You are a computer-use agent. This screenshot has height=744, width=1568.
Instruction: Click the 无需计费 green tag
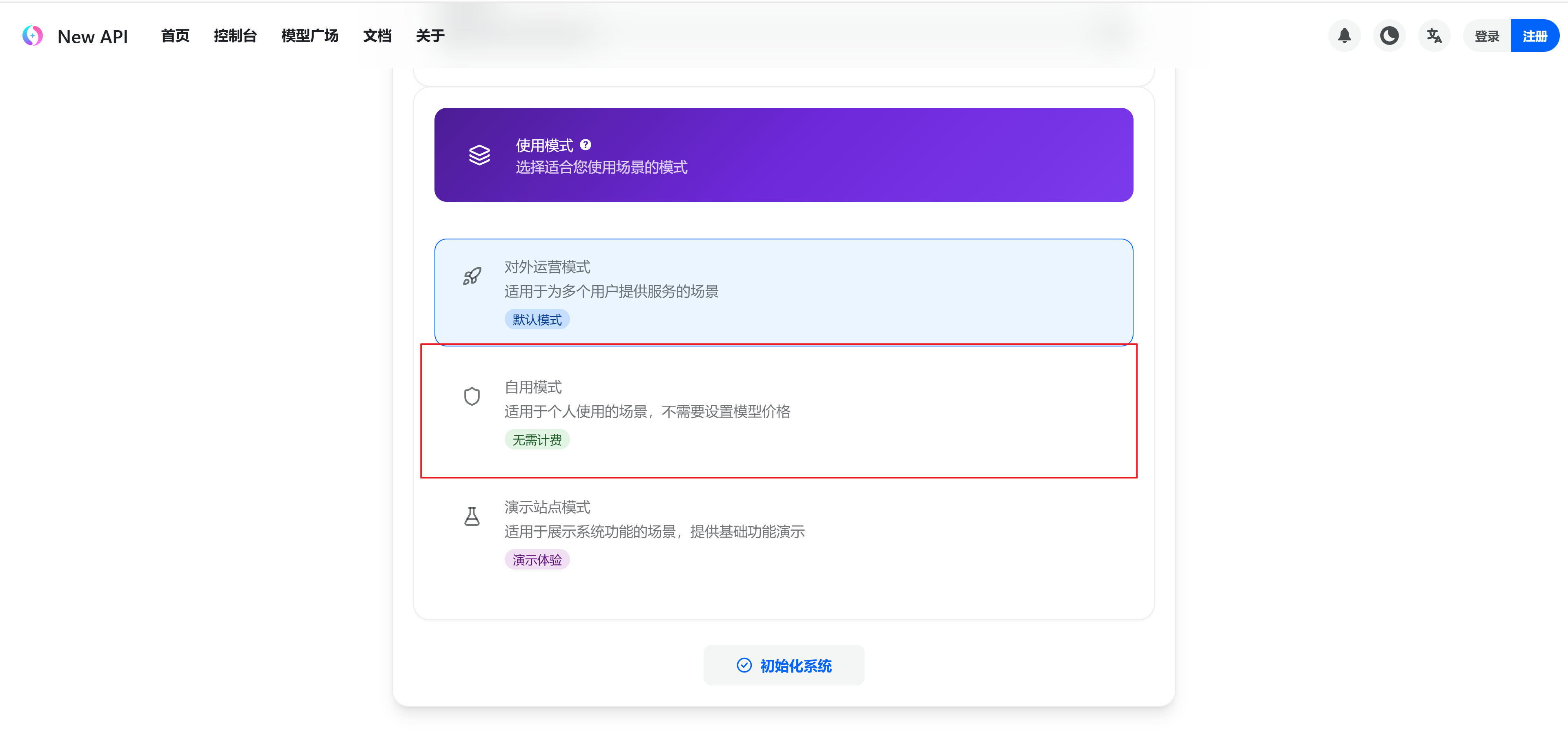pos(536,440)
